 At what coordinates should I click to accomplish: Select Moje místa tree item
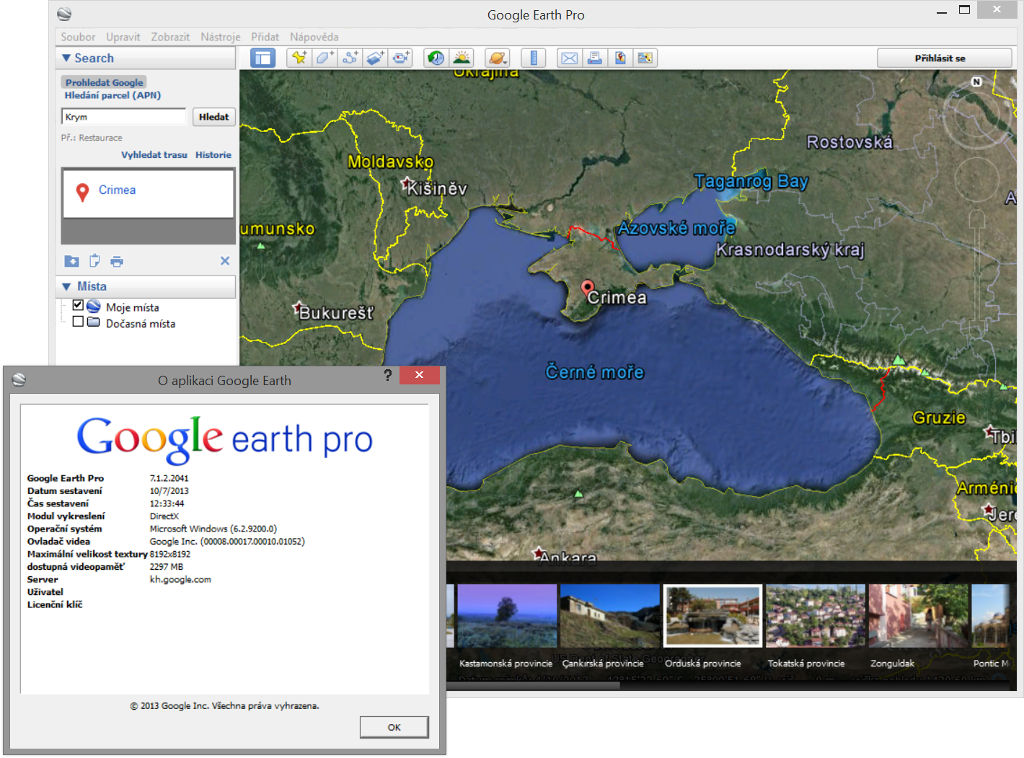point(132,308)
